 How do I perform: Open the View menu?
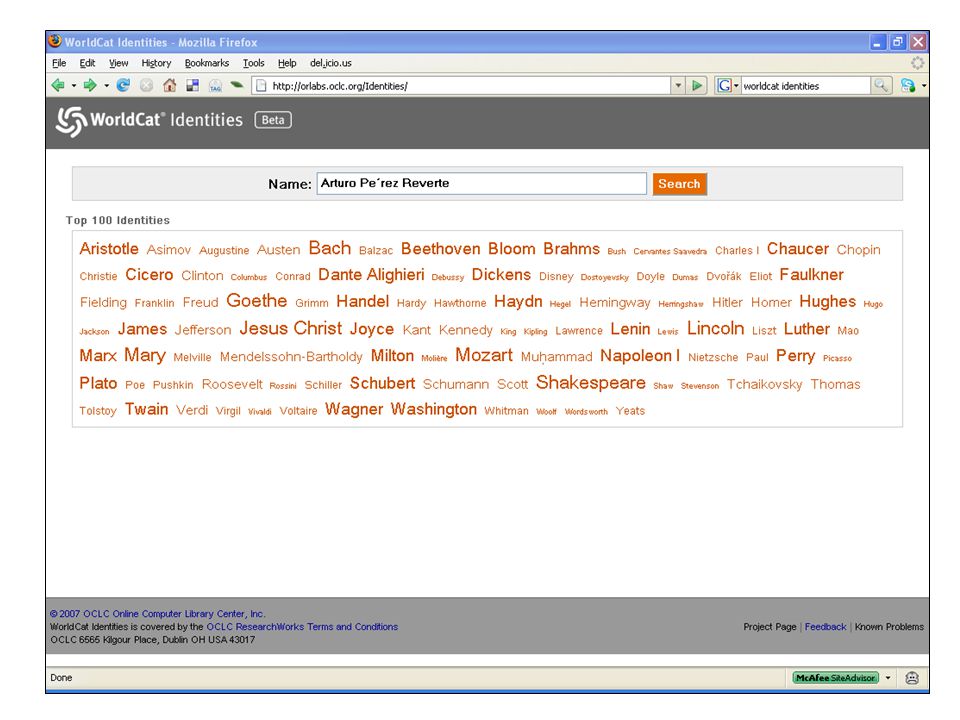tap(119, 63)
